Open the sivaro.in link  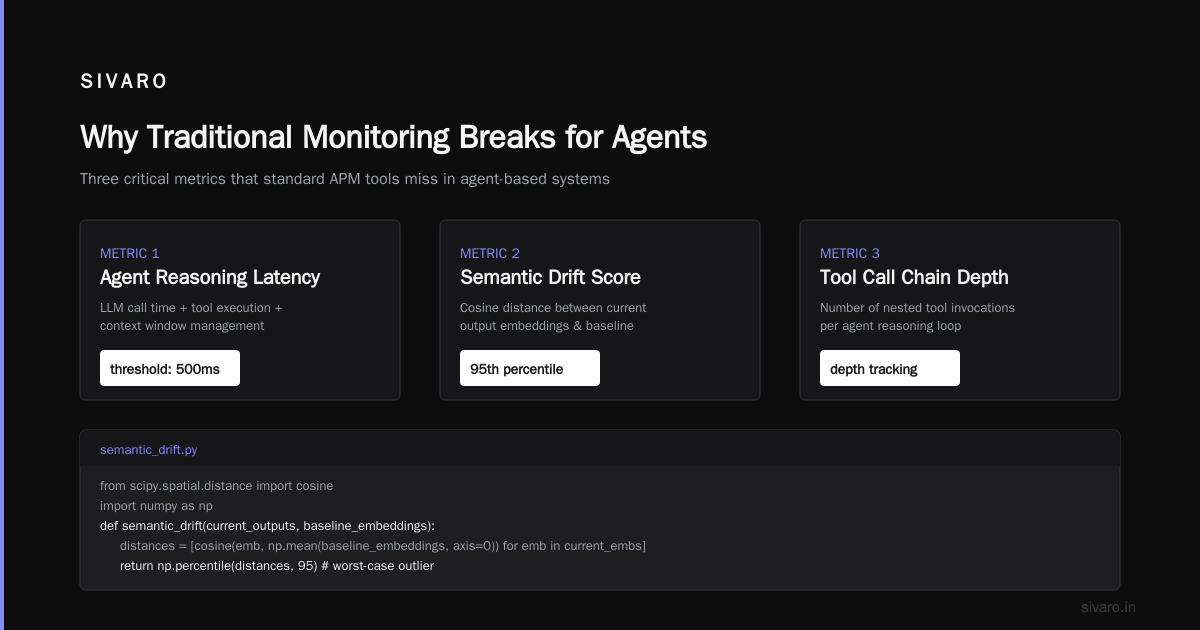click(1108, 607)
